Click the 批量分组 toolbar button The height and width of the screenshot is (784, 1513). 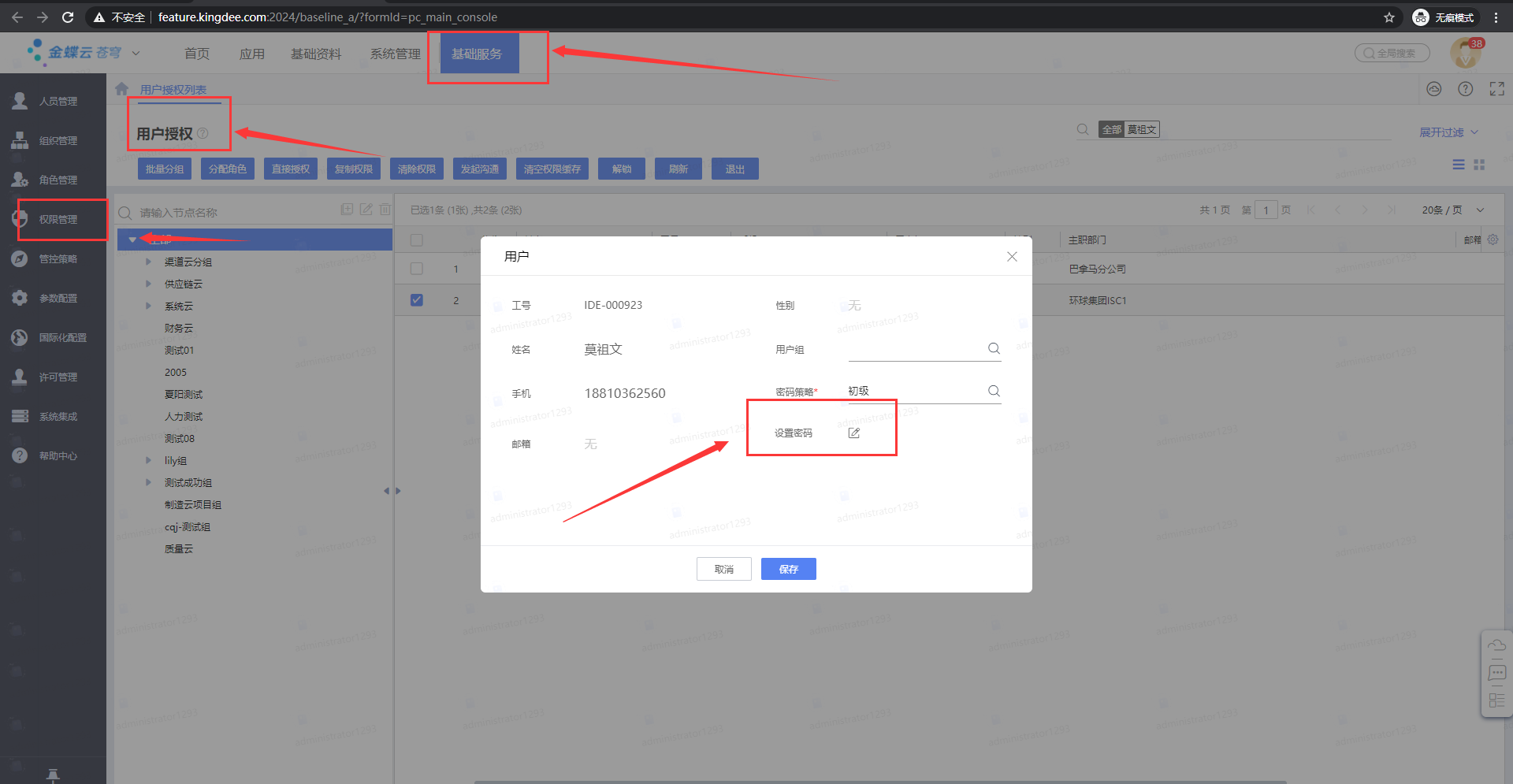coord(165,169)
